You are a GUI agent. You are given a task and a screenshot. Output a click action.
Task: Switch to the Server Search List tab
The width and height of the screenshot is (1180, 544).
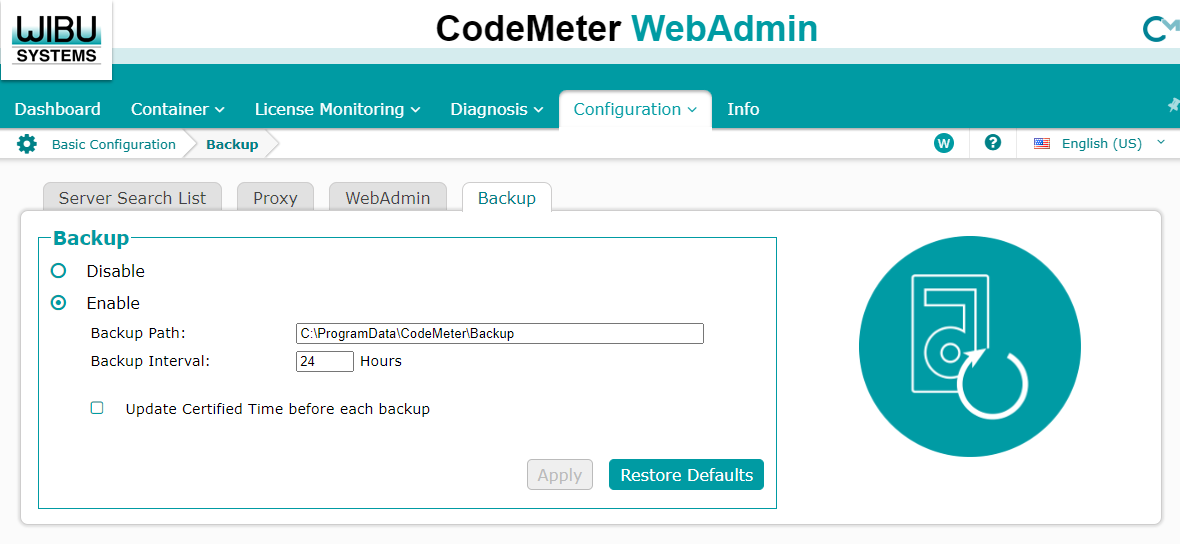[132, 198]
